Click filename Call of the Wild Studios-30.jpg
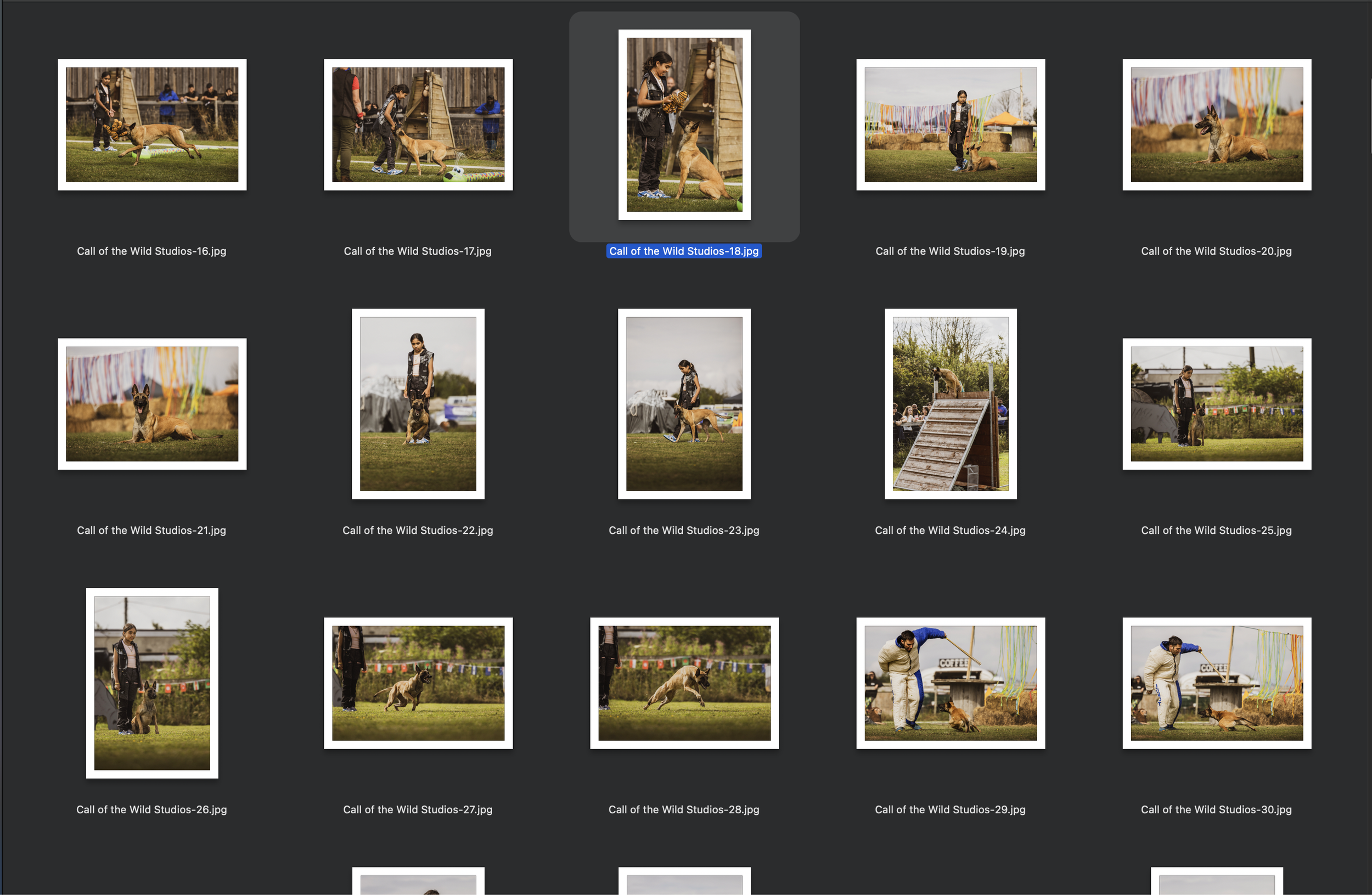This screenshot has height=895, width=1372. [1216, 810]
